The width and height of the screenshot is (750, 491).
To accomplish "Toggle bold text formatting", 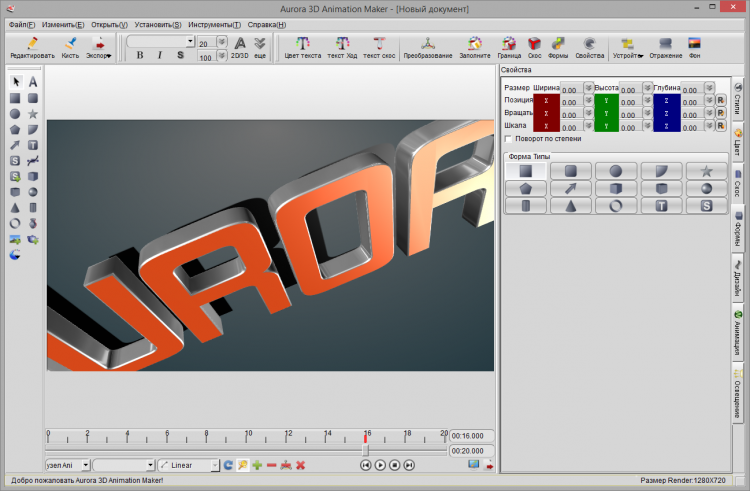I will pyautogui.click(x=140, y=56).
